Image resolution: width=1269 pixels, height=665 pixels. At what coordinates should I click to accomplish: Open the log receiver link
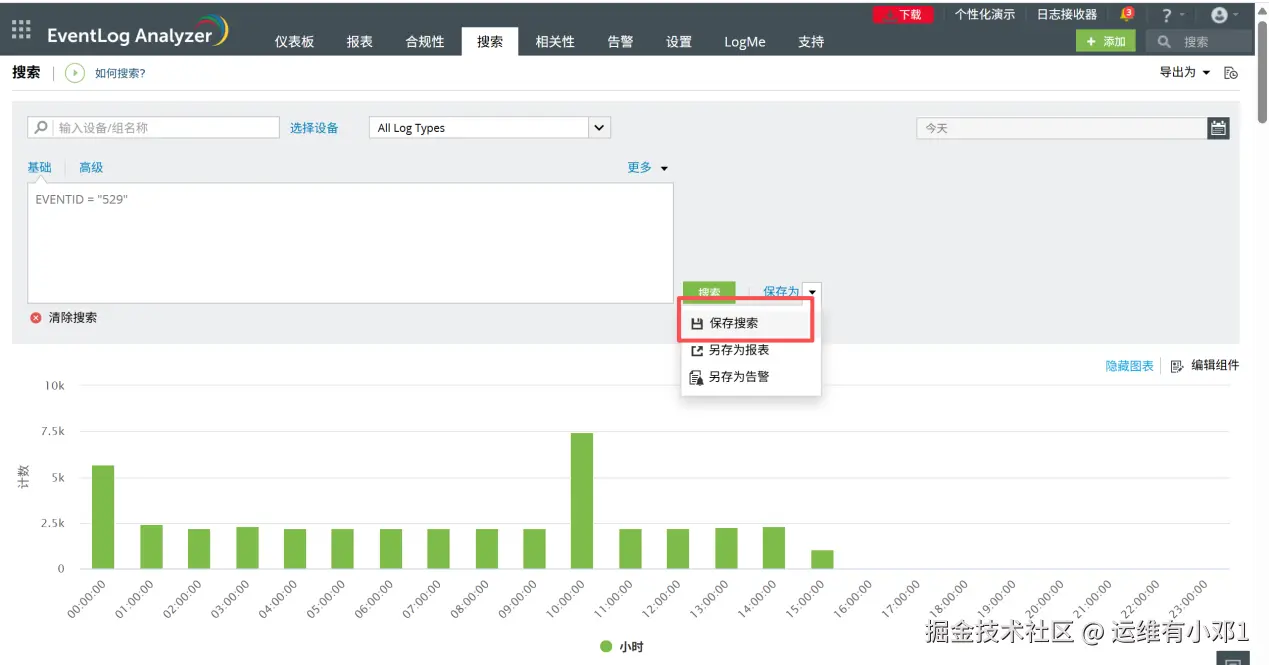coord(1066,14)
